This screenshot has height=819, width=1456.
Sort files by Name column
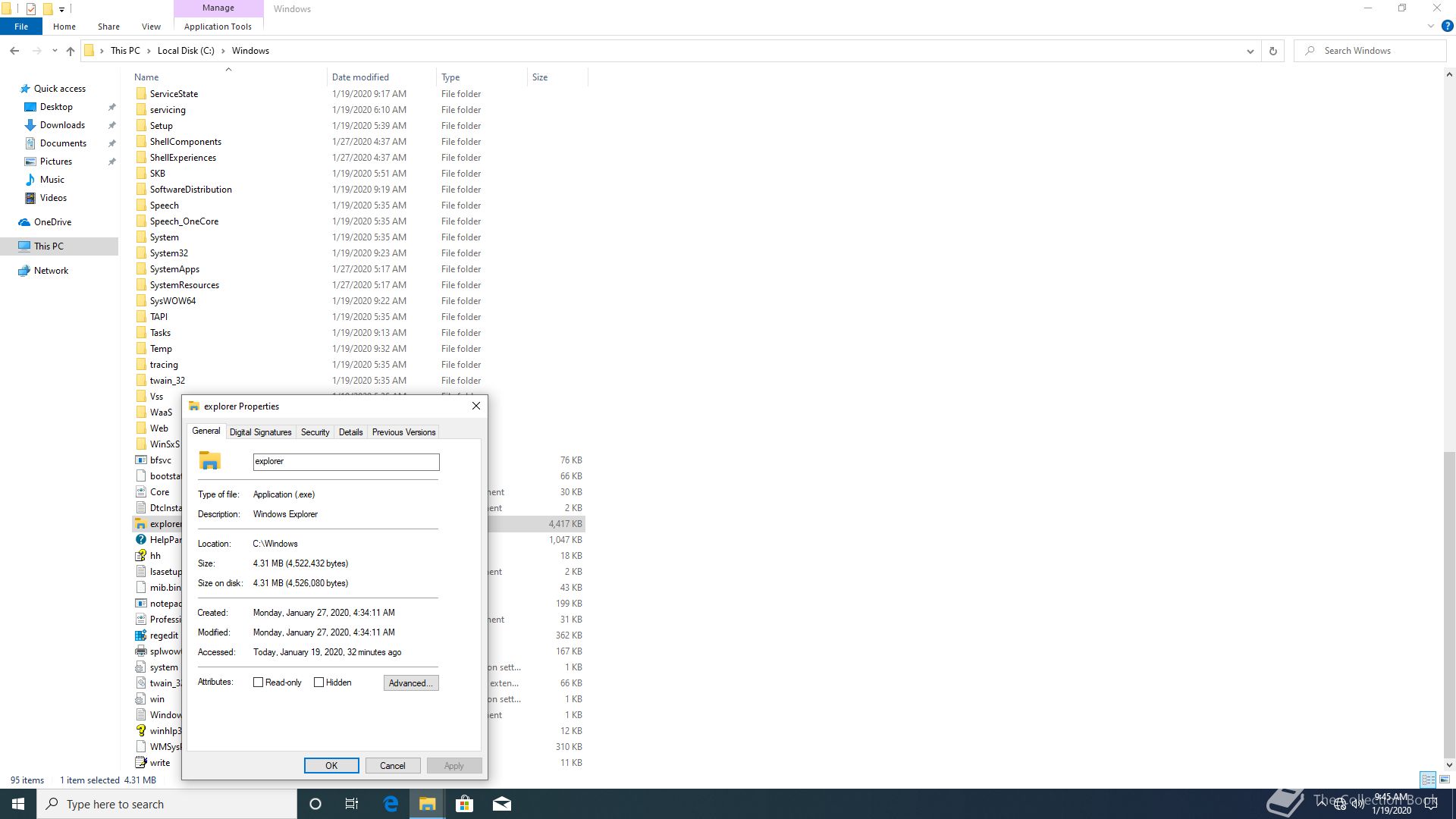pos(228,77)
